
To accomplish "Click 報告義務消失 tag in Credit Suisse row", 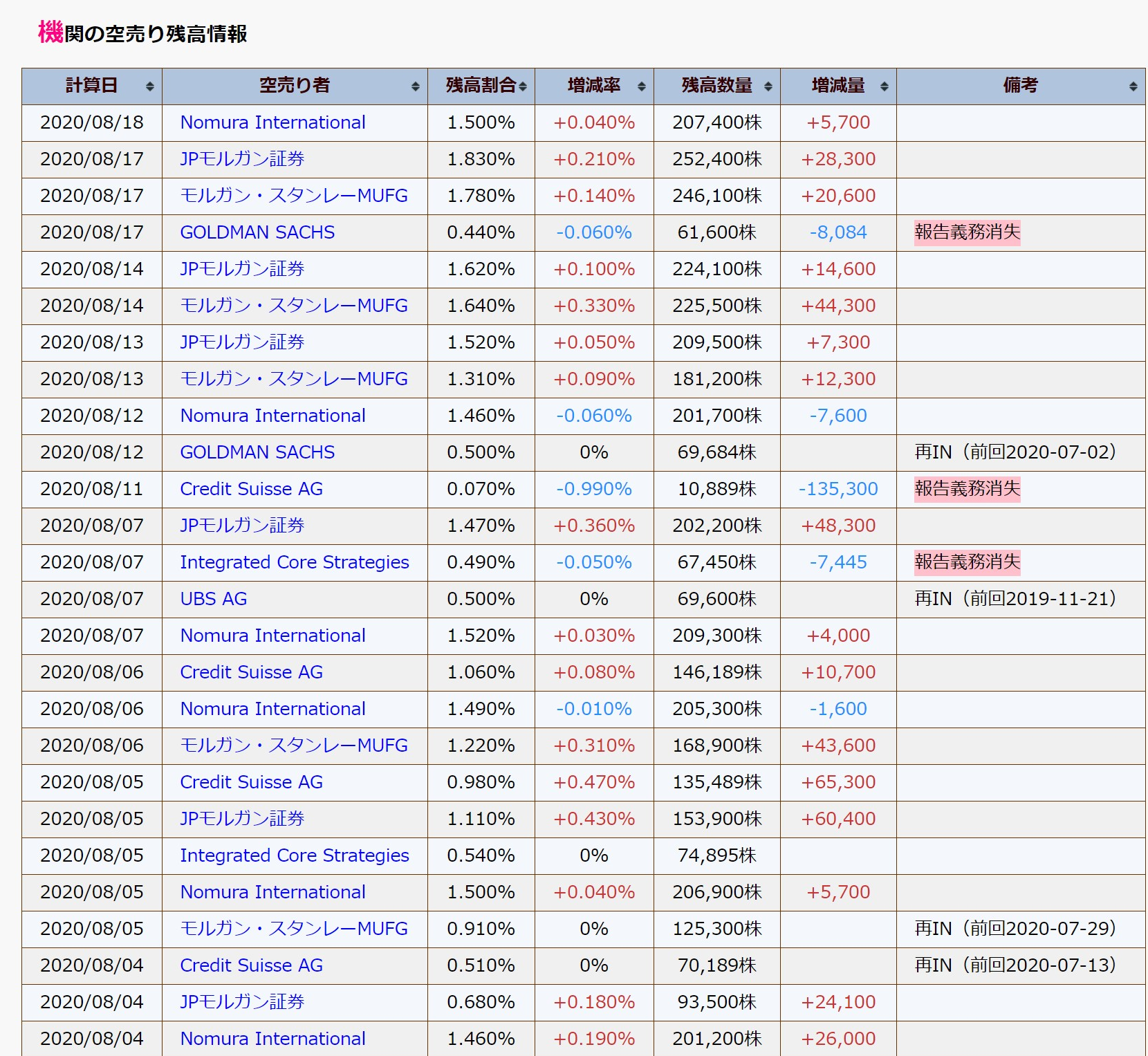I will coord(967,489).
